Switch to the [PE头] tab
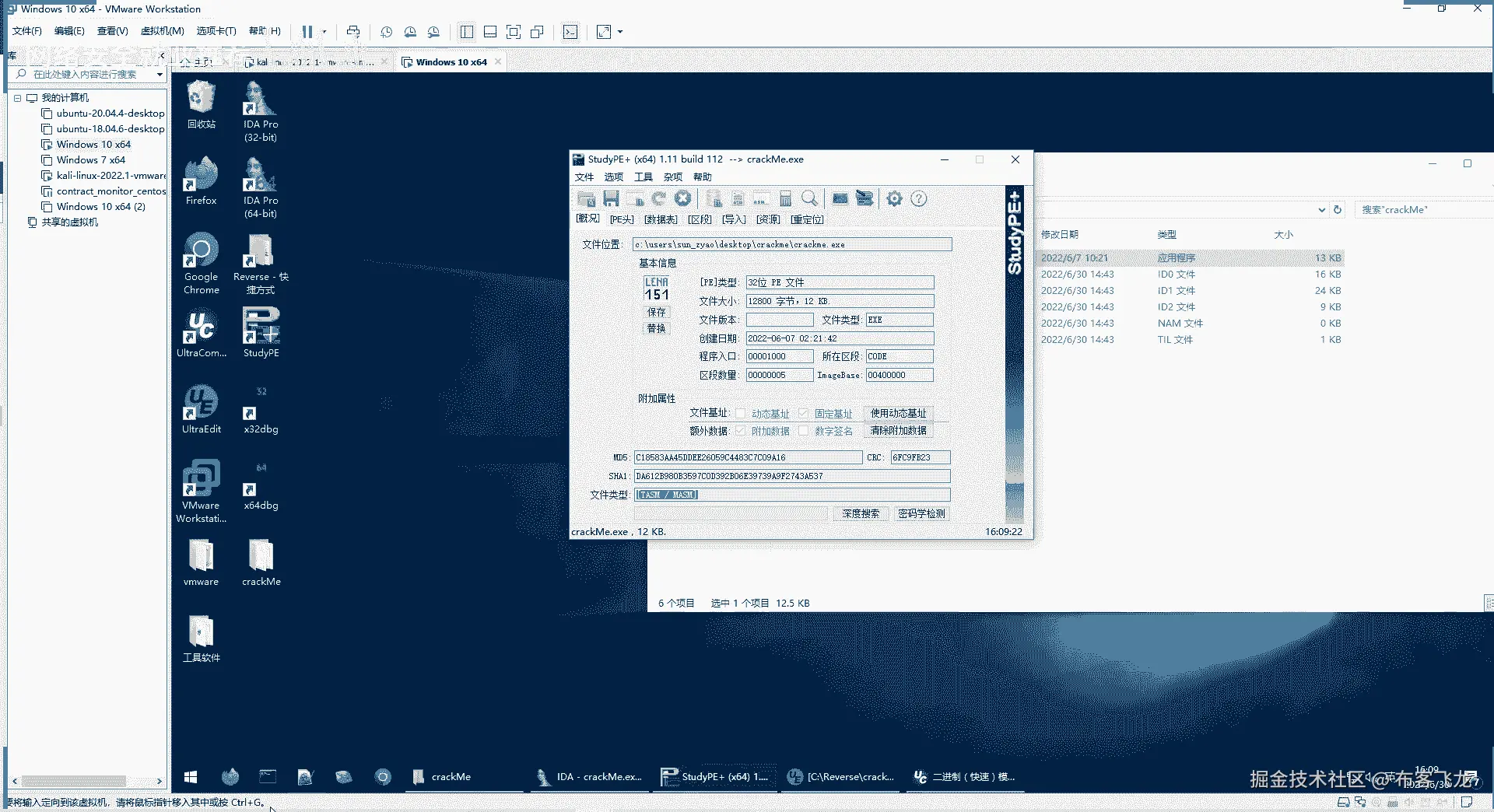 coord(622,219)
